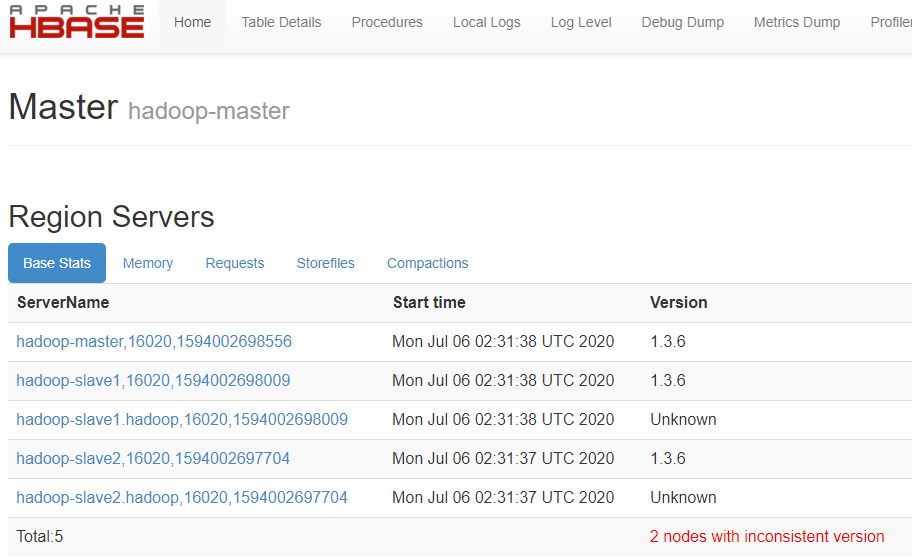Click the ServerName column header
This screenshot has height=557, width=912.
point(63,302)
